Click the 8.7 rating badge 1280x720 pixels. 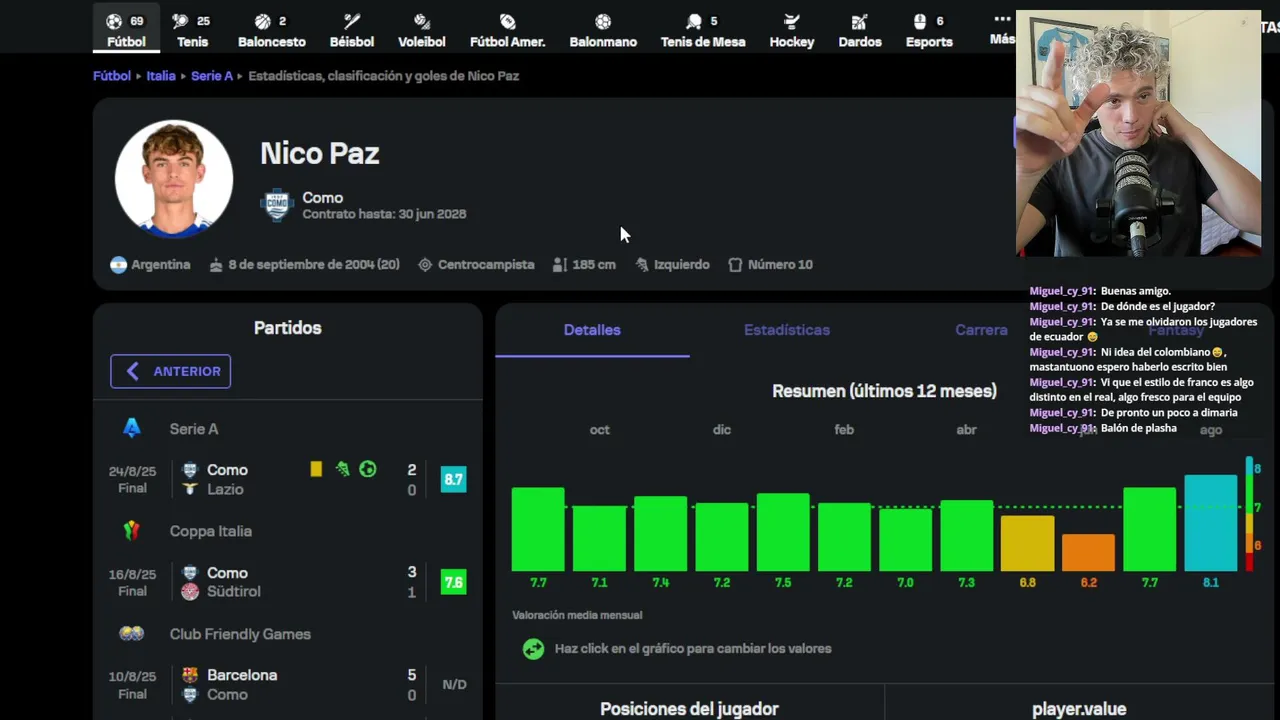[x=453, y=479]
